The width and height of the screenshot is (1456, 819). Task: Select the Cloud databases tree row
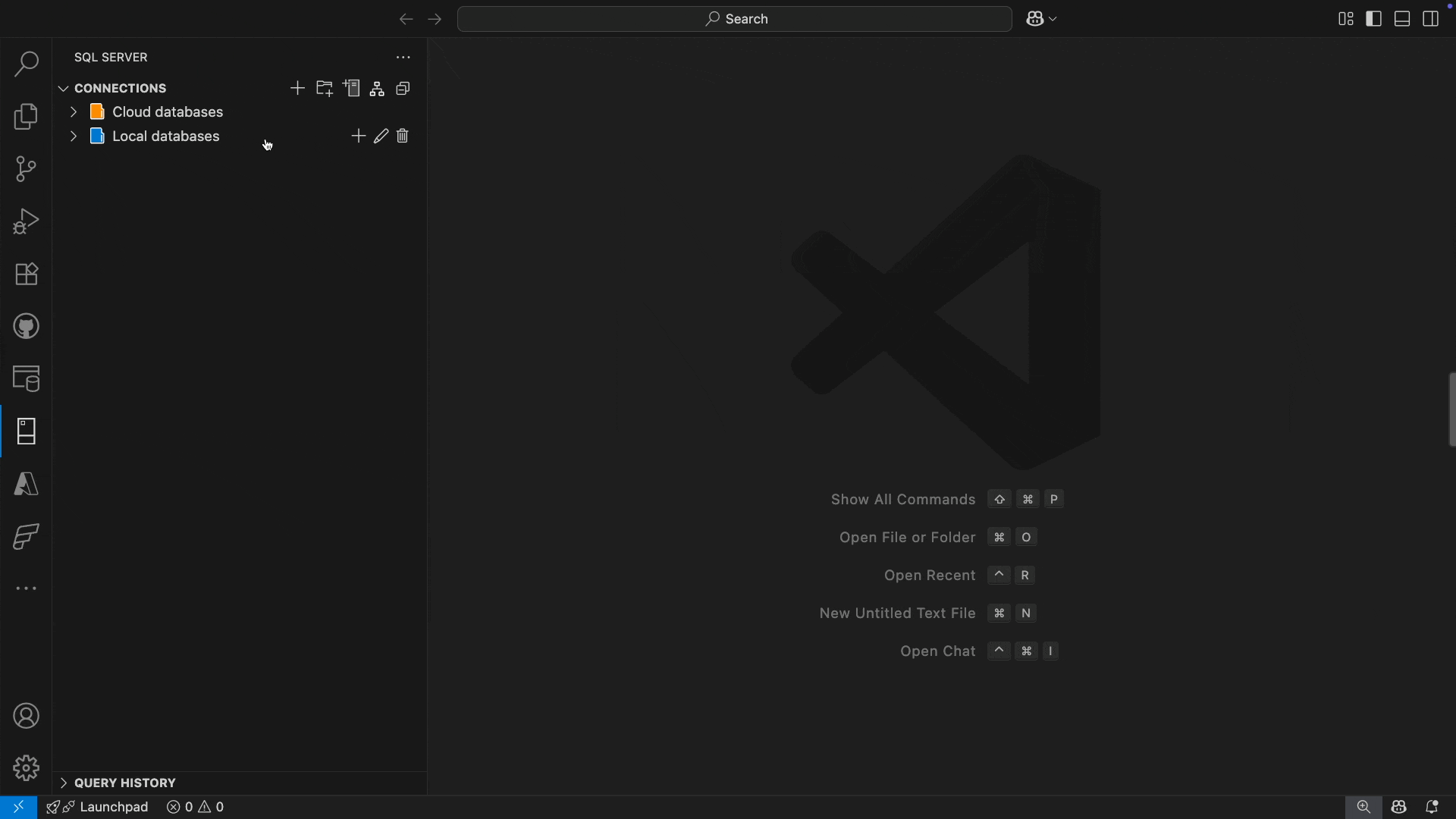coord(240,112)
